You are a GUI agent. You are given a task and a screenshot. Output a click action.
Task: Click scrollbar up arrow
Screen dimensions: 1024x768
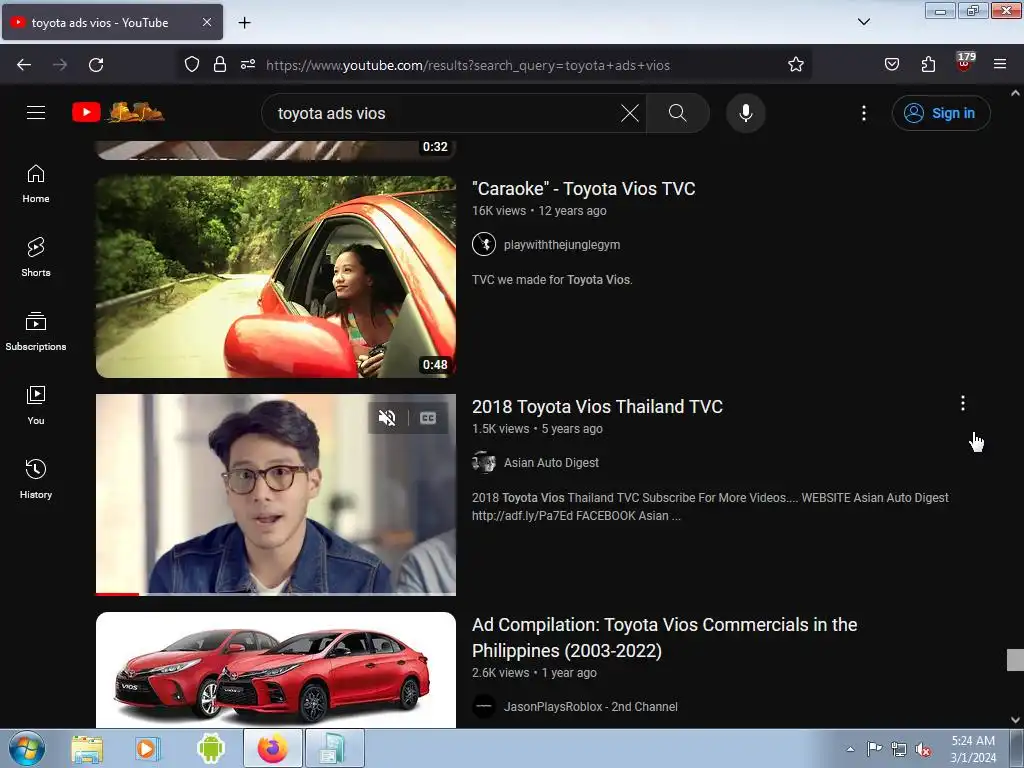click(x=1015, y=93)
